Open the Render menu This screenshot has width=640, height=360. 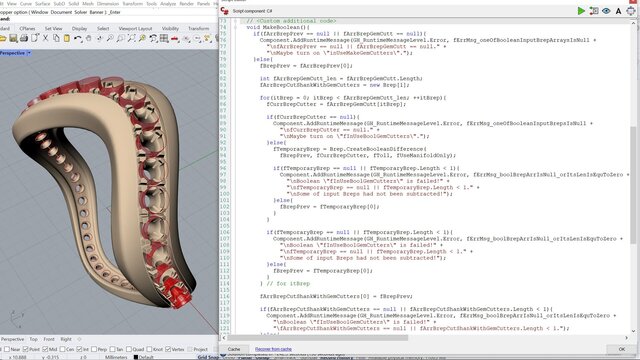point(187,4)
